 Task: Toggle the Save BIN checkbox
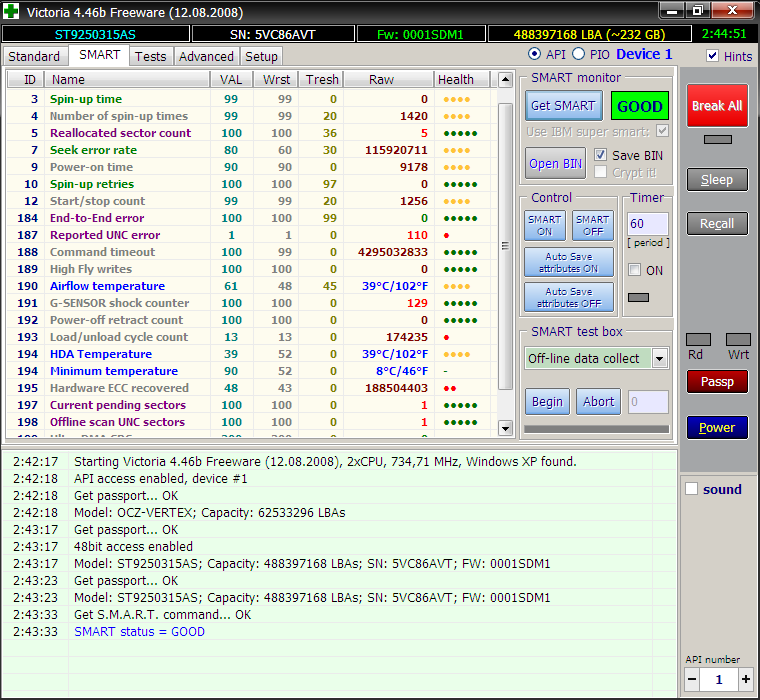tap(600, 155)
